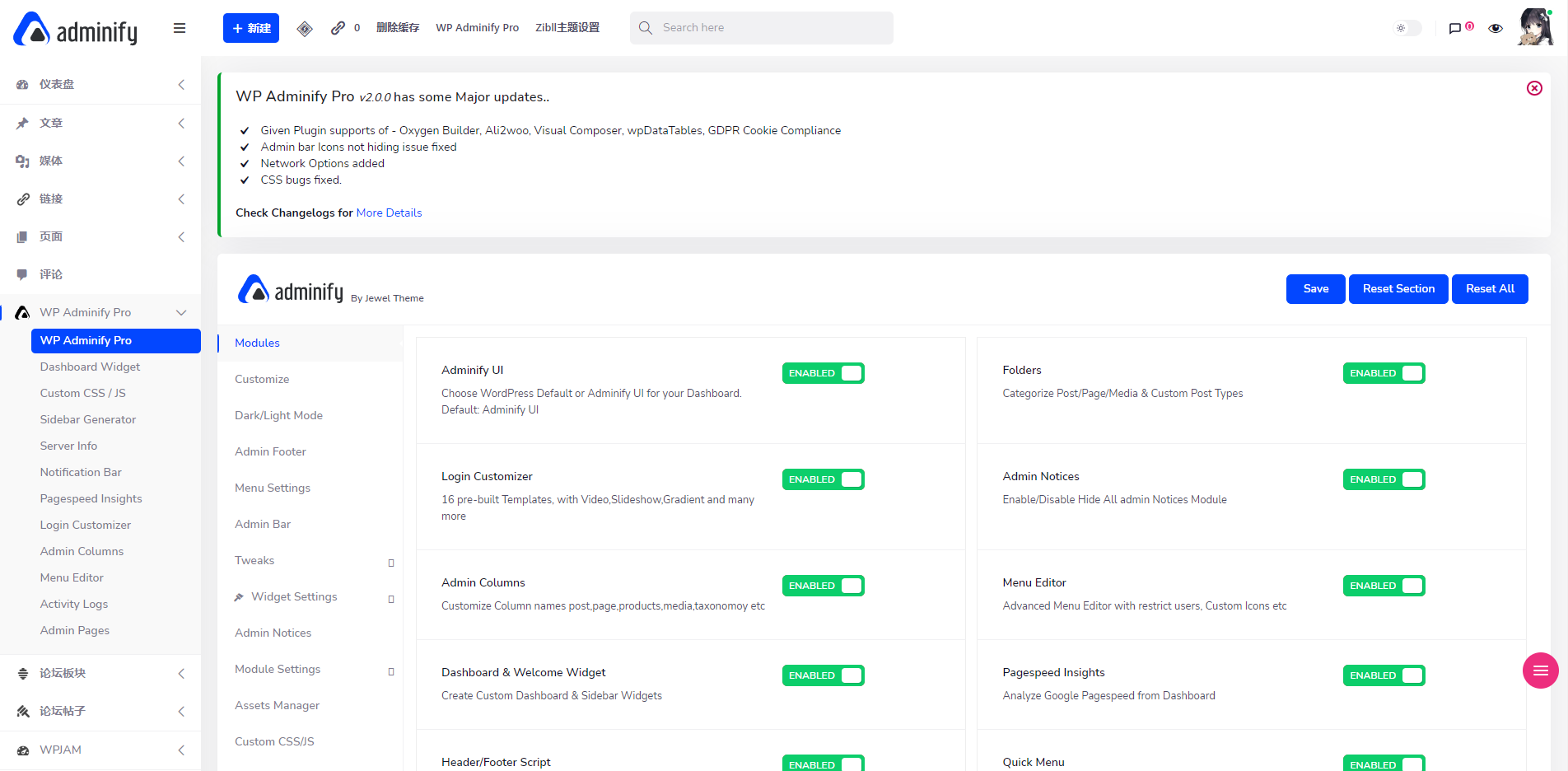Screen dimensions: 1568x771
Task: Open Custom CSS / JS in the sidebar
Action: tap(83, 393)
